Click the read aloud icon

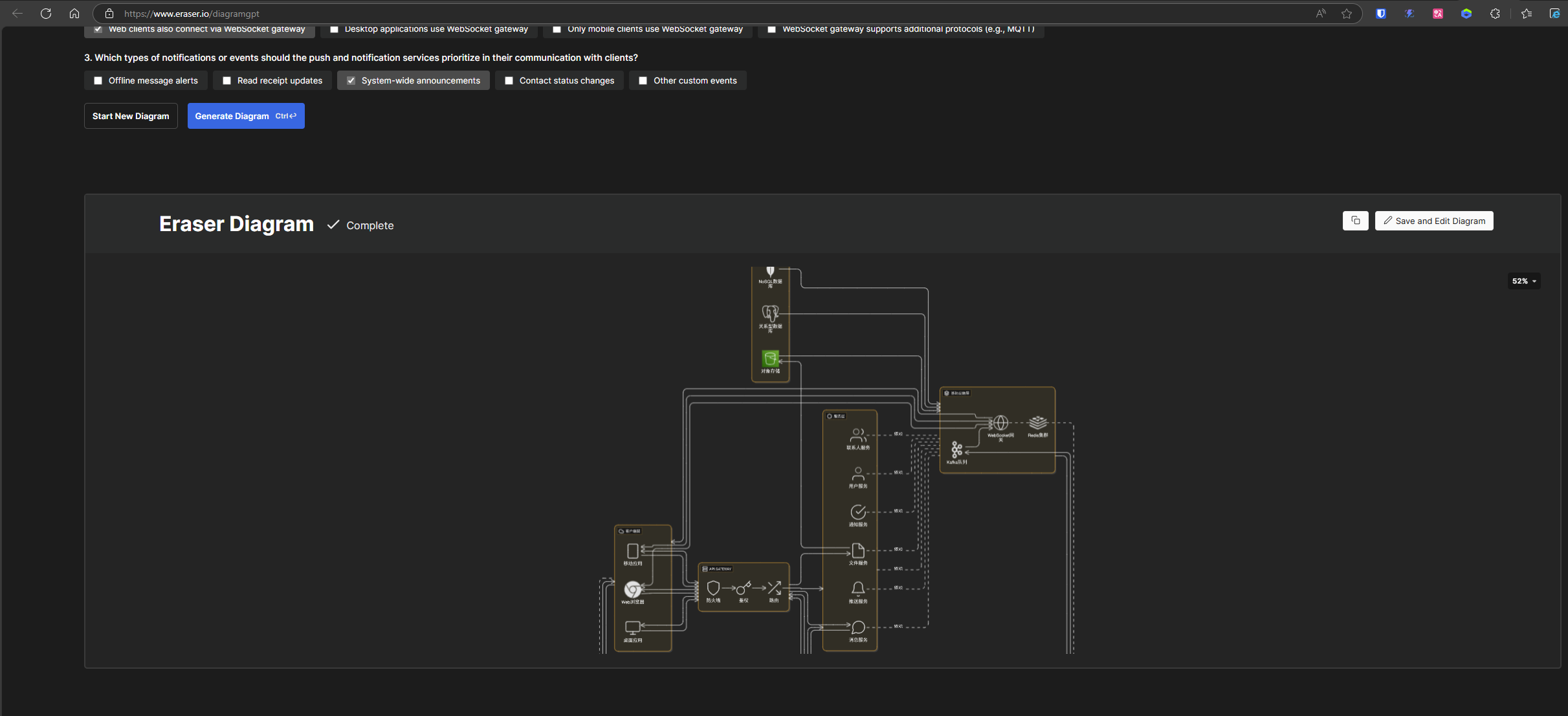(1321, 14)
